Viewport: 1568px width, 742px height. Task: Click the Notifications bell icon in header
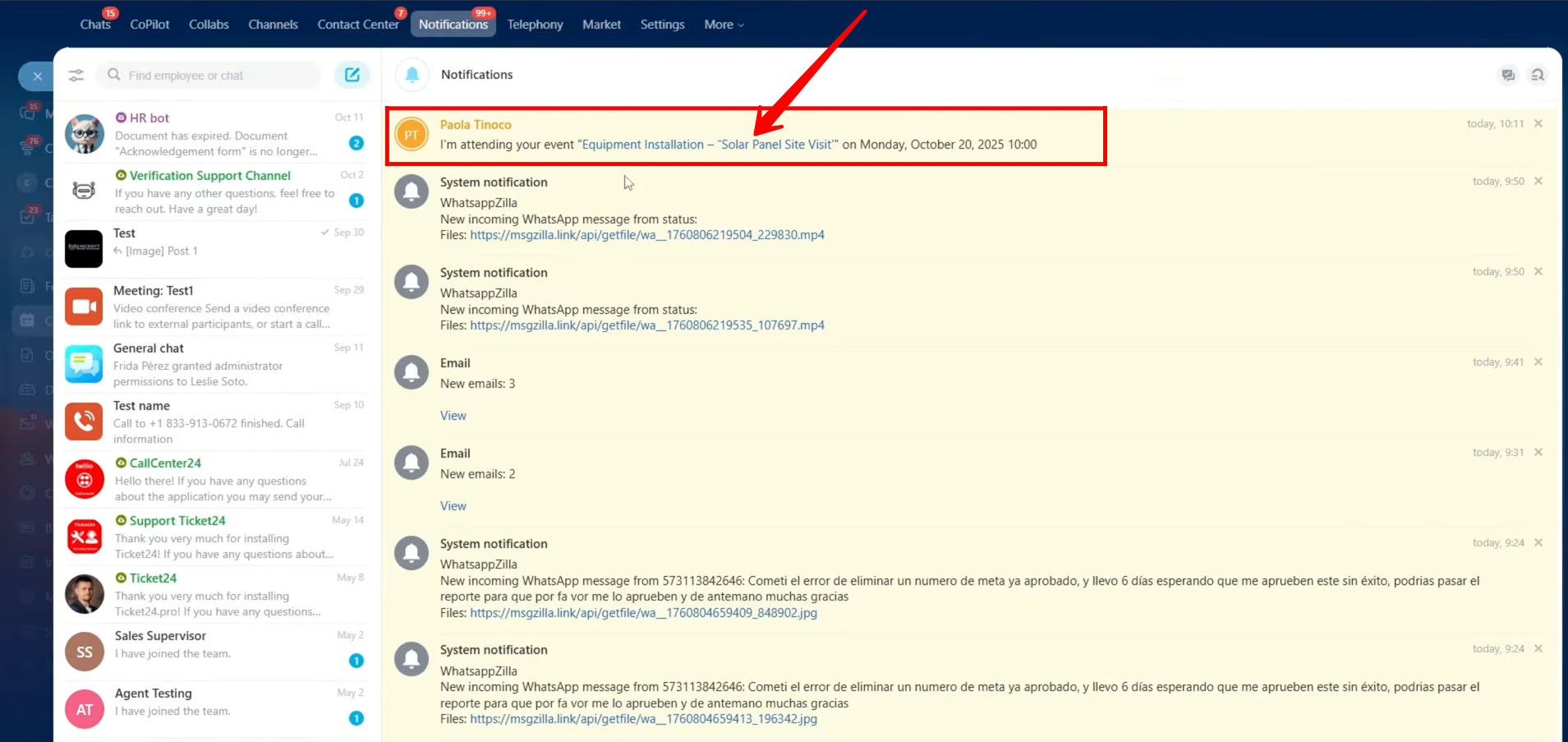pos(412,75)
